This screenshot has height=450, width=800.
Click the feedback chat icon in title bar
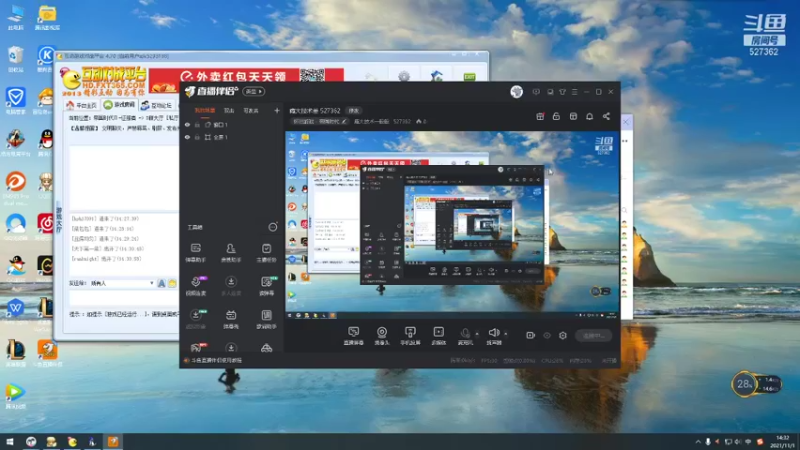tap(550, 92)
